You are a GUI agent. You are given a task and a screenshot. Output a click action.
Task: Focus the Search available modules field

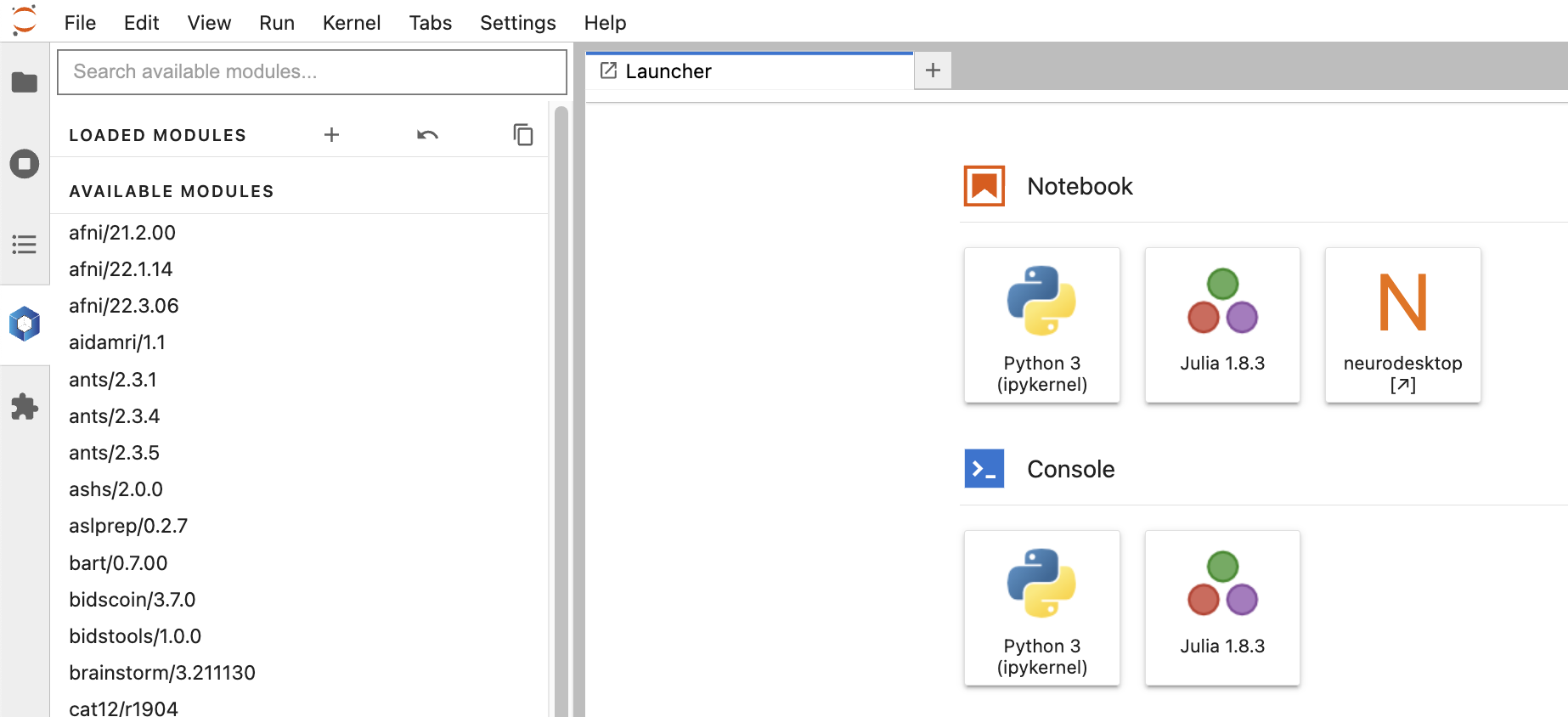[312, 72]
